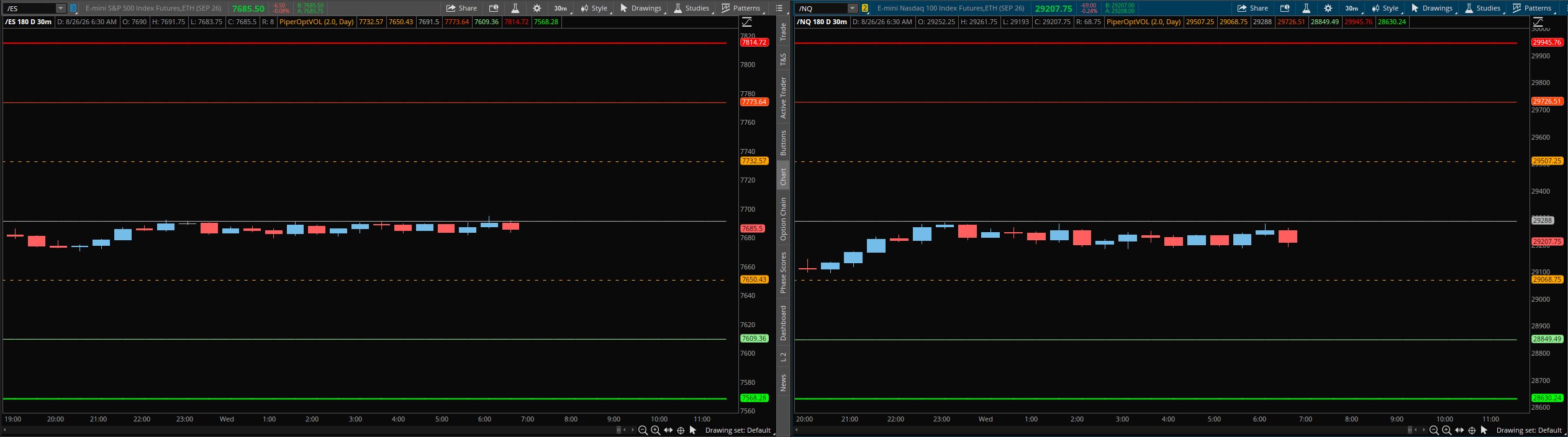The image size is (1568, 437).
Task: Zoom out on the /NQ chart
Action: [1434, 430]
